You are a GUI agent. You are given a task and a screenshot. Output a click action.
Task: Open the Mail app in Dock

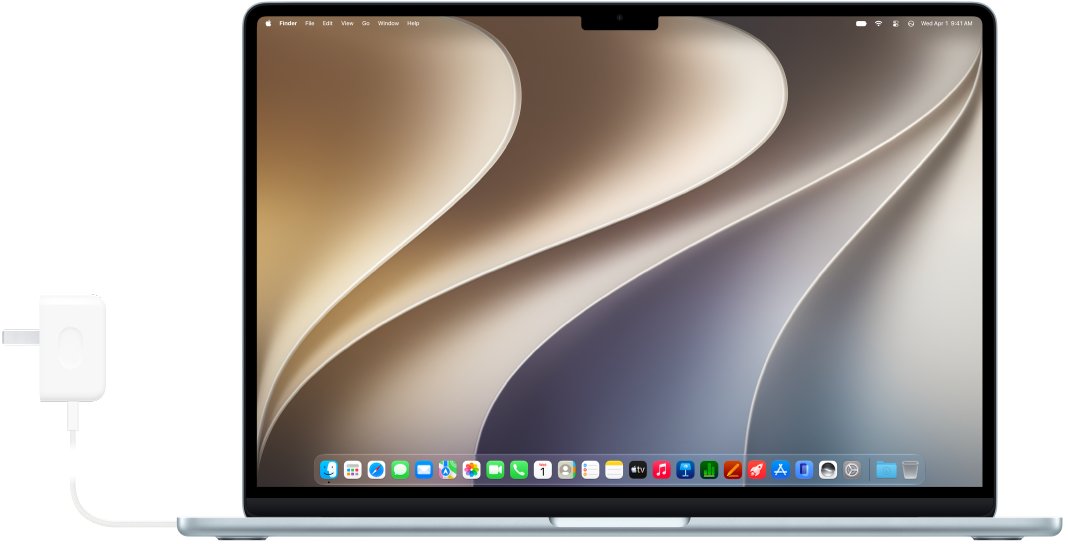424,470
